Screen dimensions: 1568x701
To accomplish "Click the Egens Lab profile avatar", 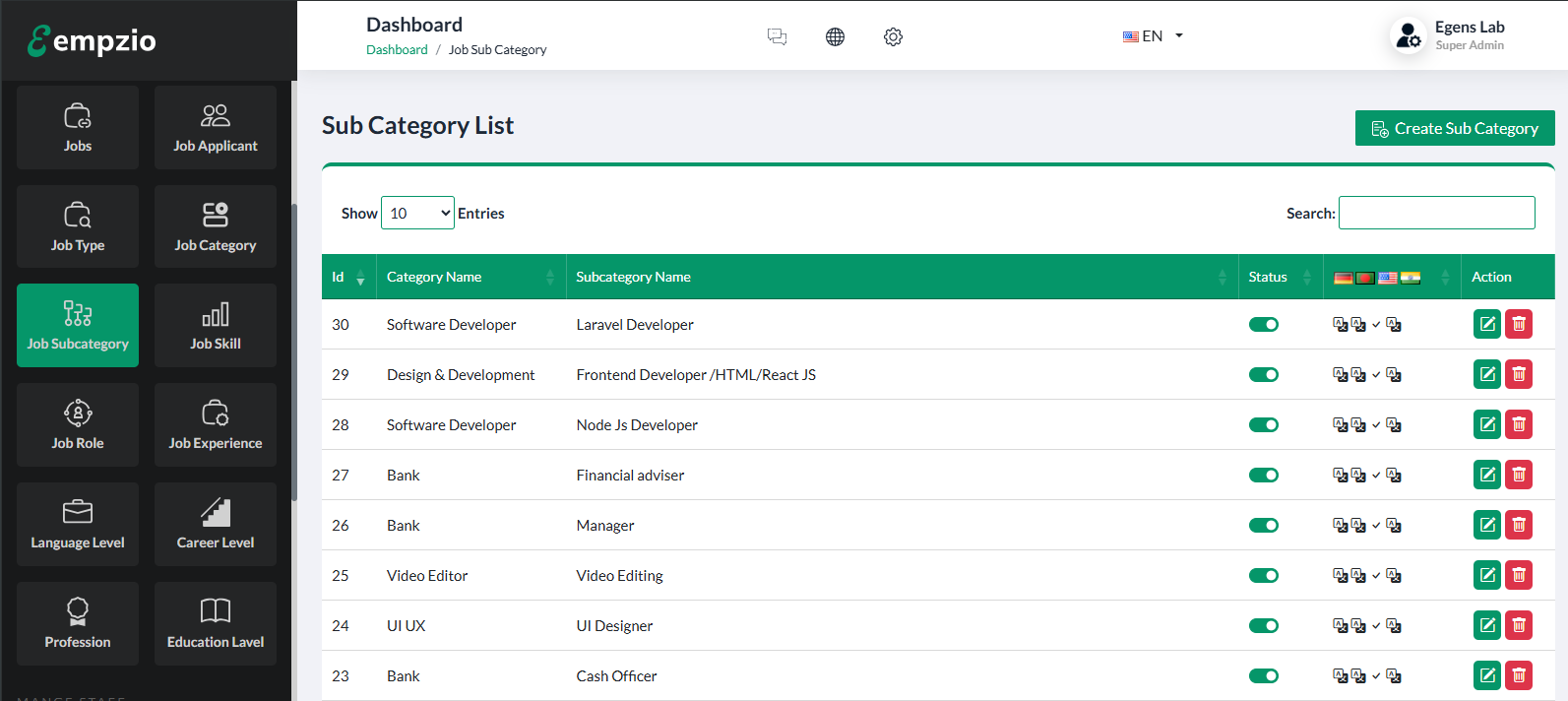I will click(x=1409, y=35).
